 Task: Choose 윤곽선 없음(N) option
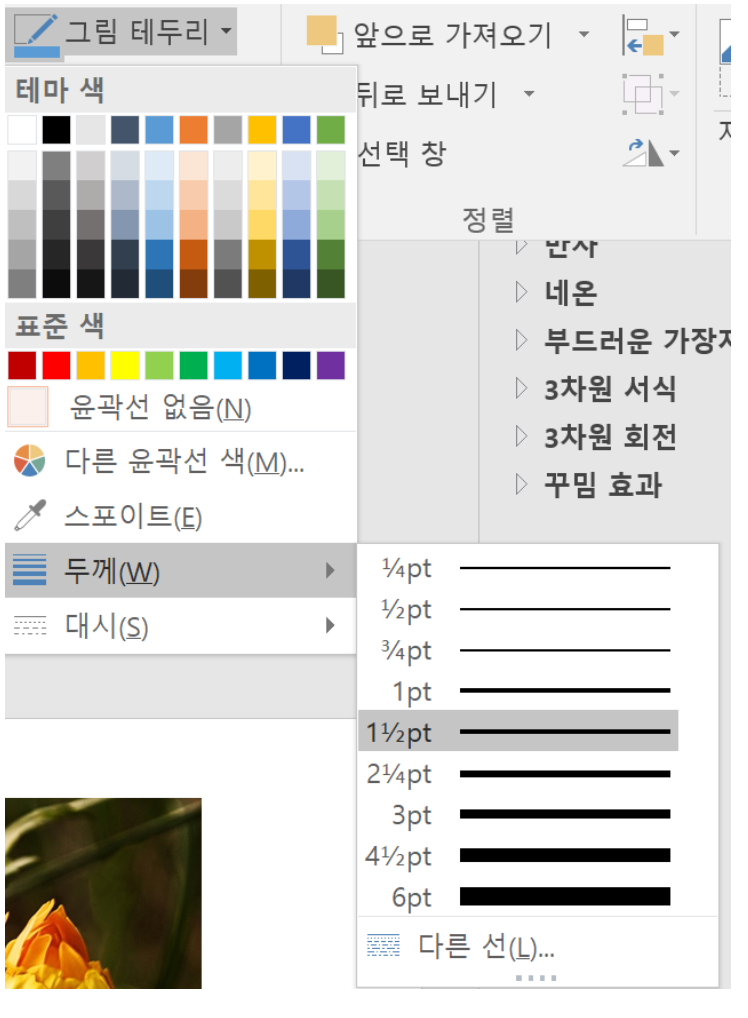(181, 408)
